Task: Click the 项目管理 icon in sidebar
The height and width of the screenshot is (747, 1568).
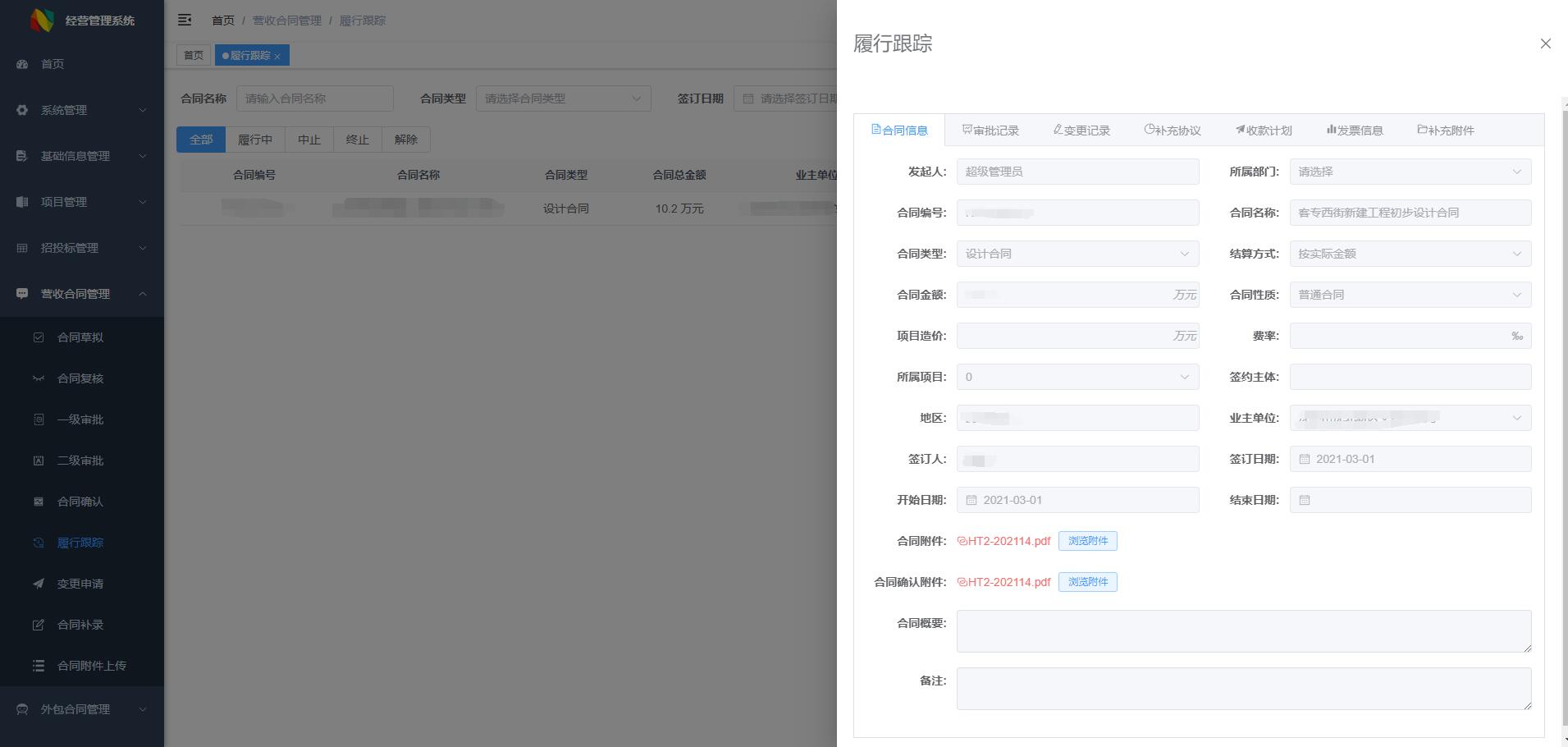Action: pyautogui.click(x=22, y=202)
